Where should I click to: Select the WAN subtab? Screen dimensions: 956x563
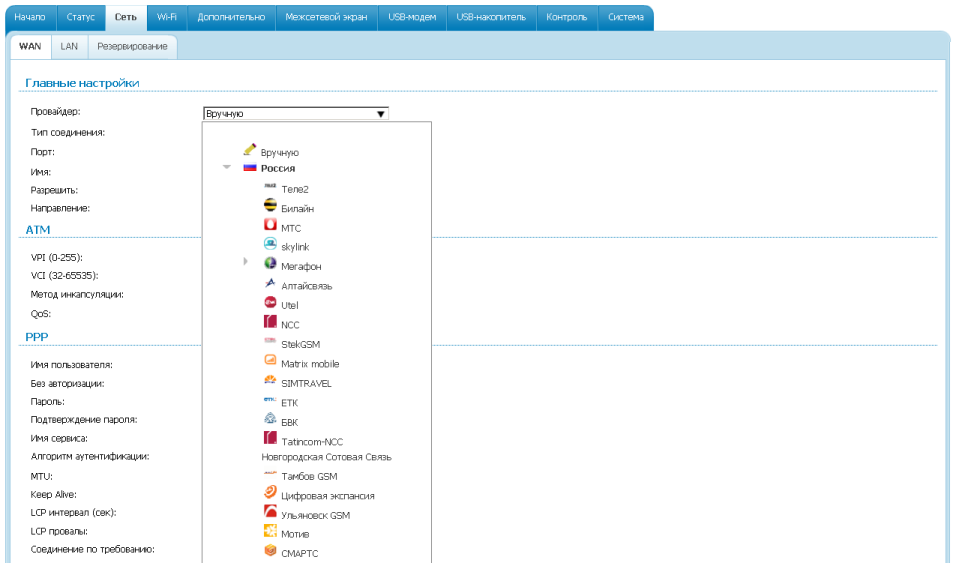pyautogui.click(x=30, y=46)
